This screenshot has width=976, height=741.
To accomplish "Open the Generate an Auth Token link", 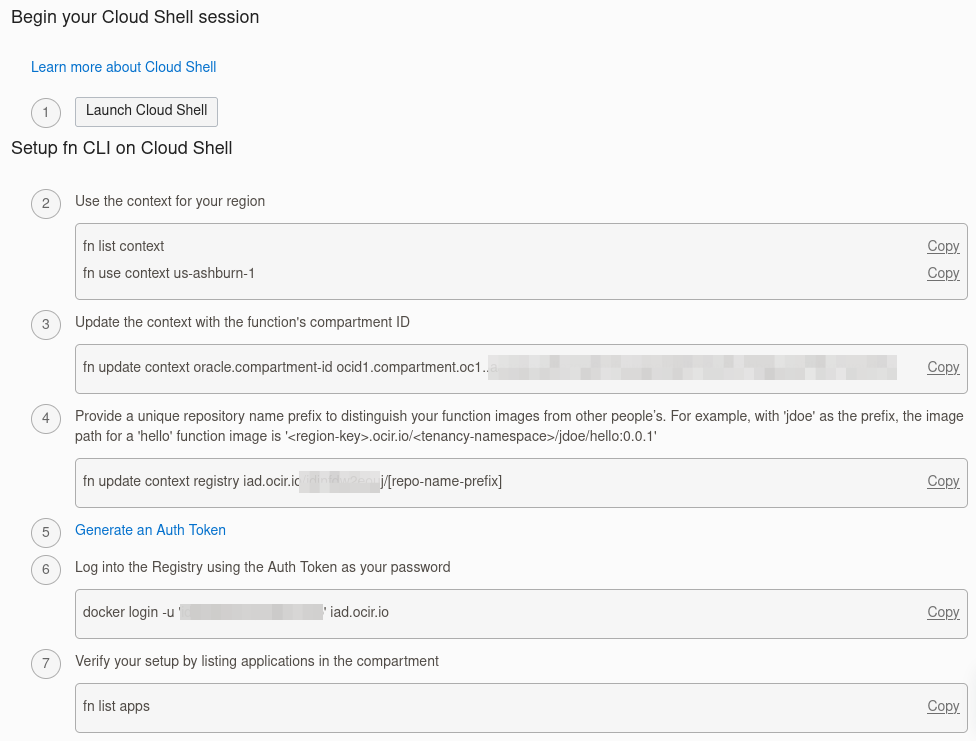I will tap(150, 530).
